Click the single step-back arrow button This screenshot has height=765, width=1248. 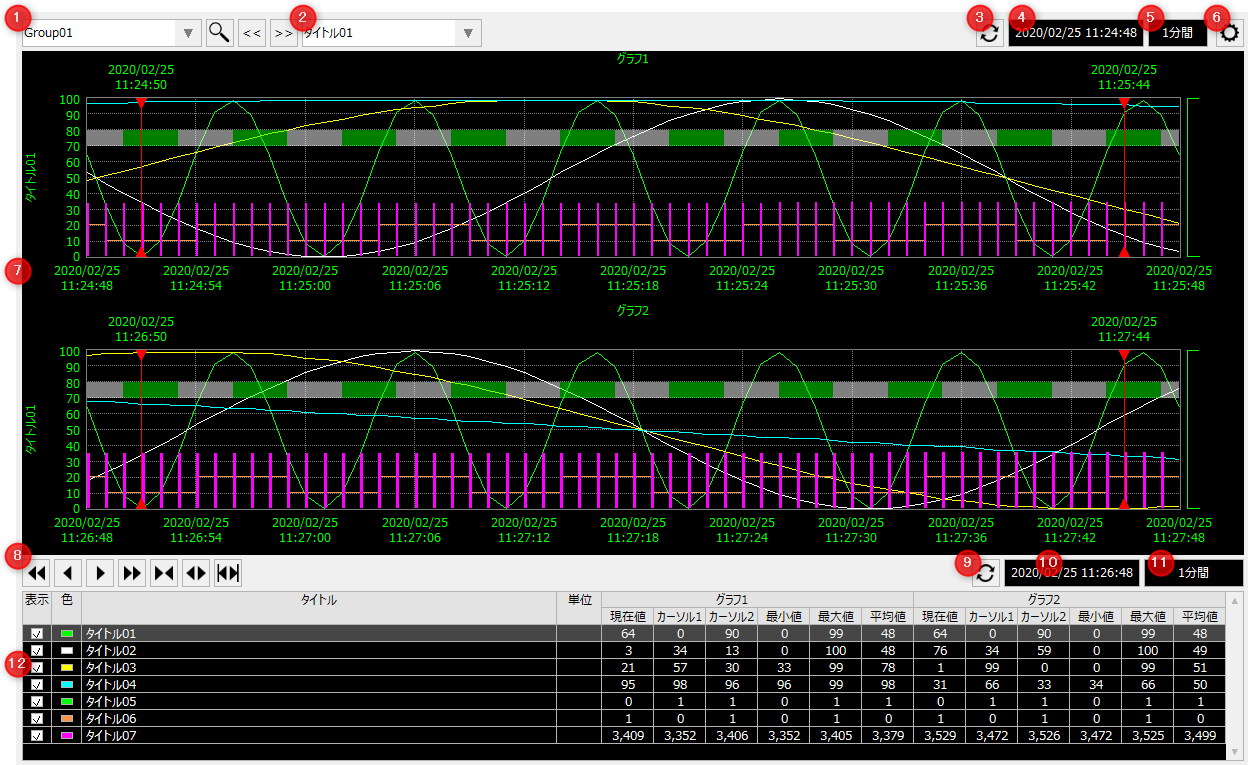pos(68,573)
